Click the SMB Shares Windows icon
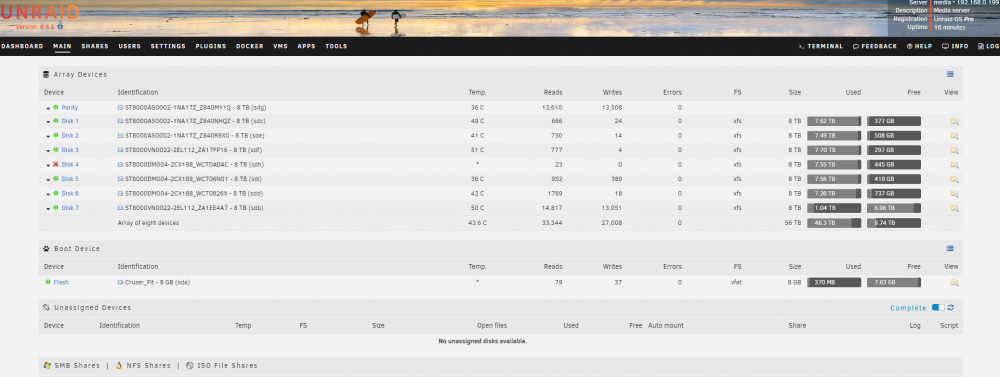Image resolution: width=1000 pixels, height=377 pixels. (x=47, y=366)
